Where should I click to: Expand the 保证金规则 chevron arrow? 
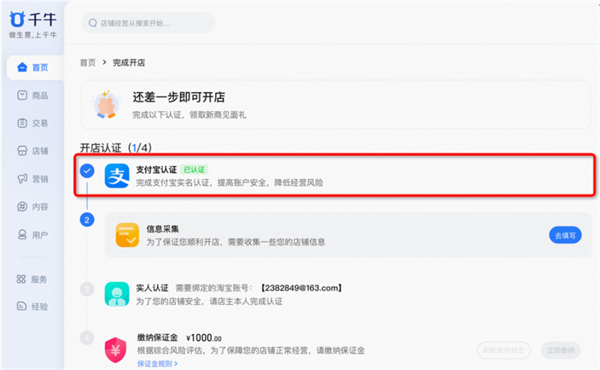[176, 363]
